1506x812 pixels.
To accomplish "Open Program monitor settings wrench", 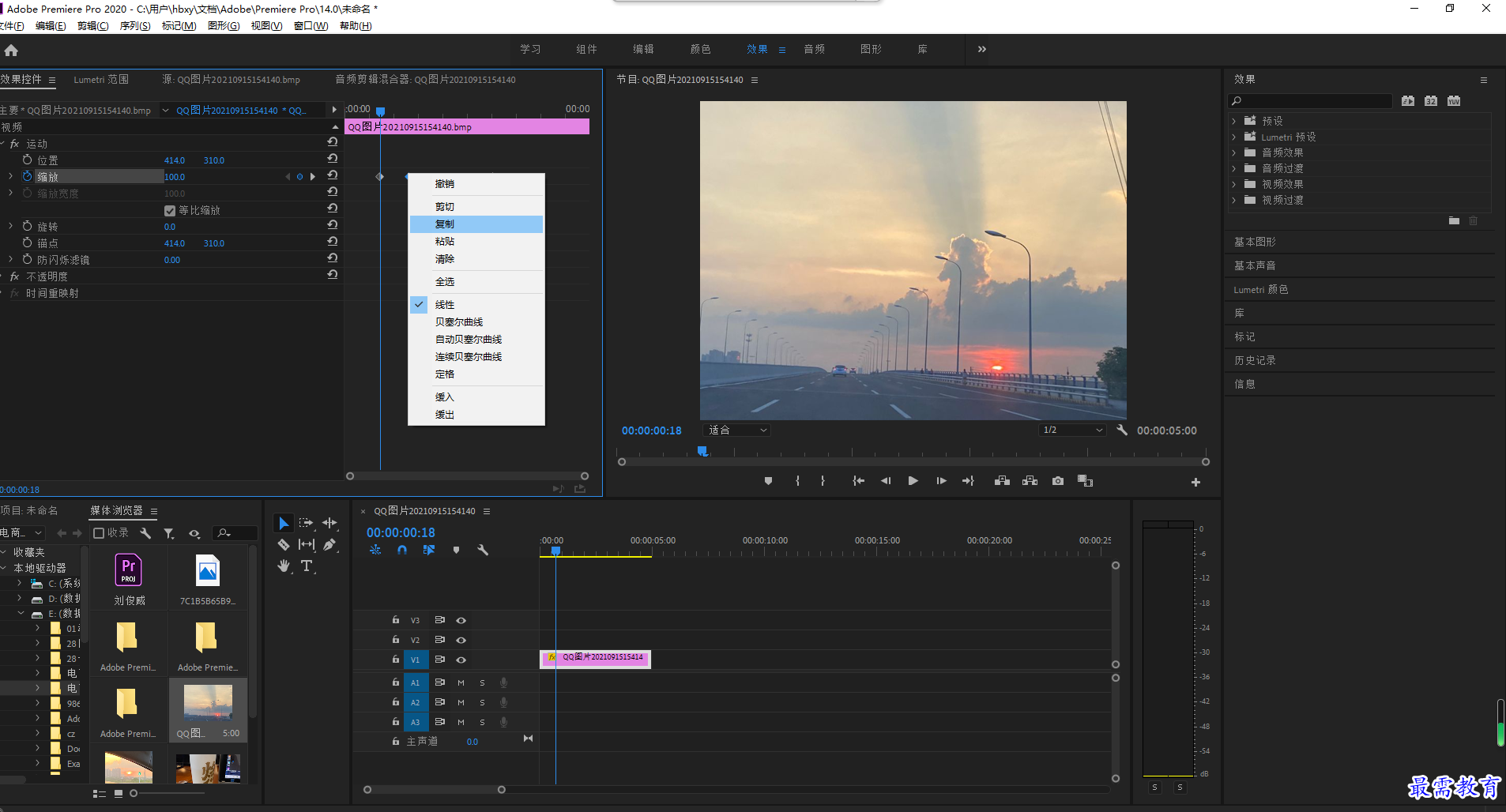I will (x=1121, y=430).
